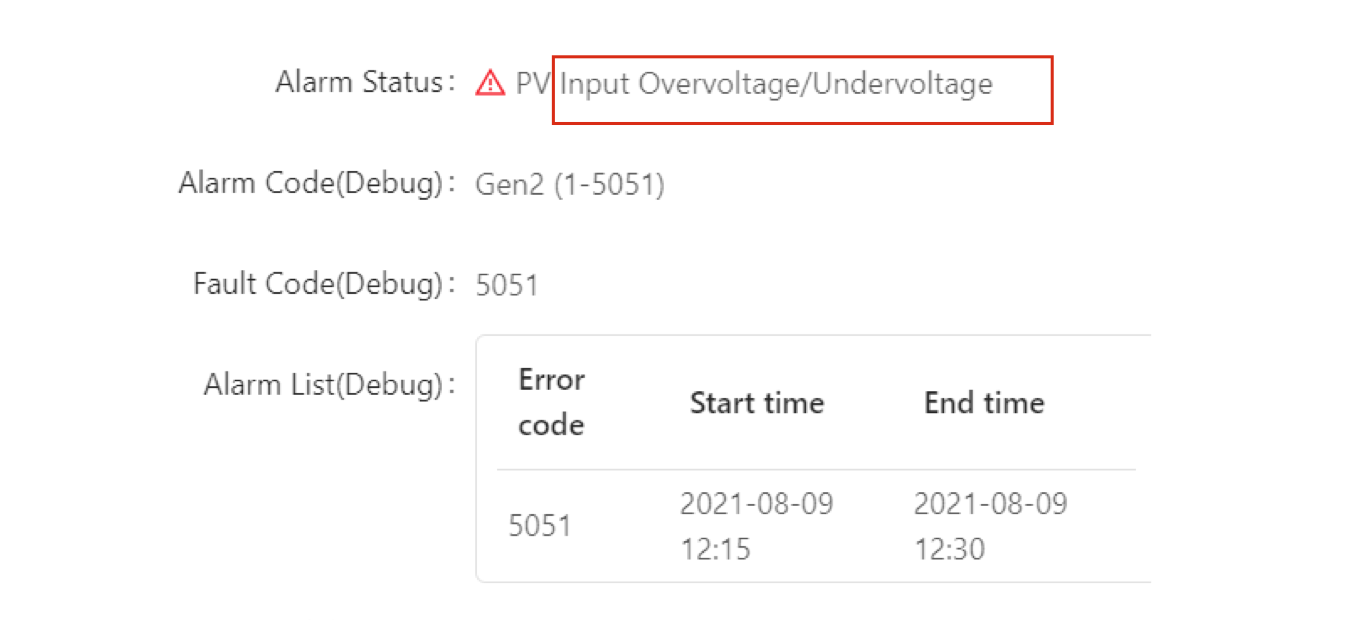1371x620 pixels.
Task: Select the Gen2 (1-5051) alarm code value
Action: click(x=570, y=185)
